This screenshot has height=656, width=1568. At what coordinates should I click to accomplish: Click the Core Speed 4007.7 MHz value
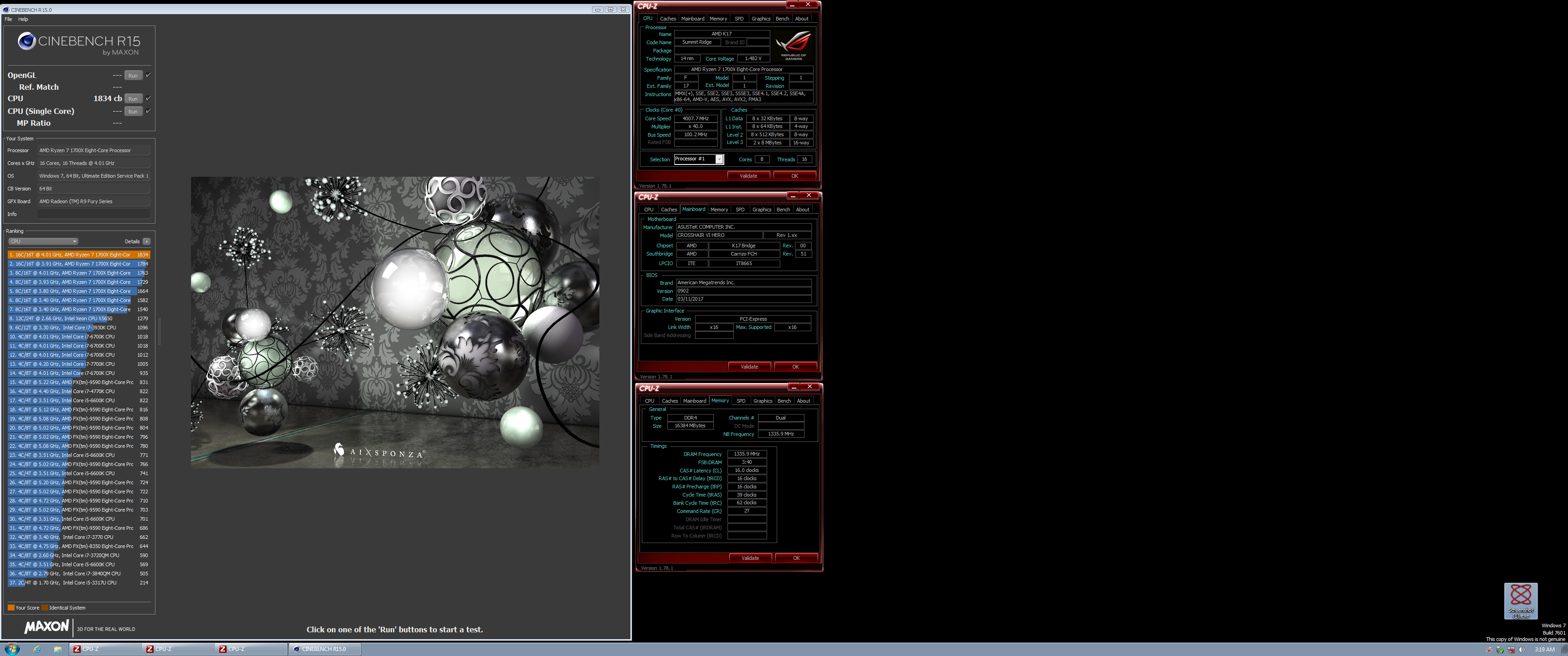tap(695, 118)
